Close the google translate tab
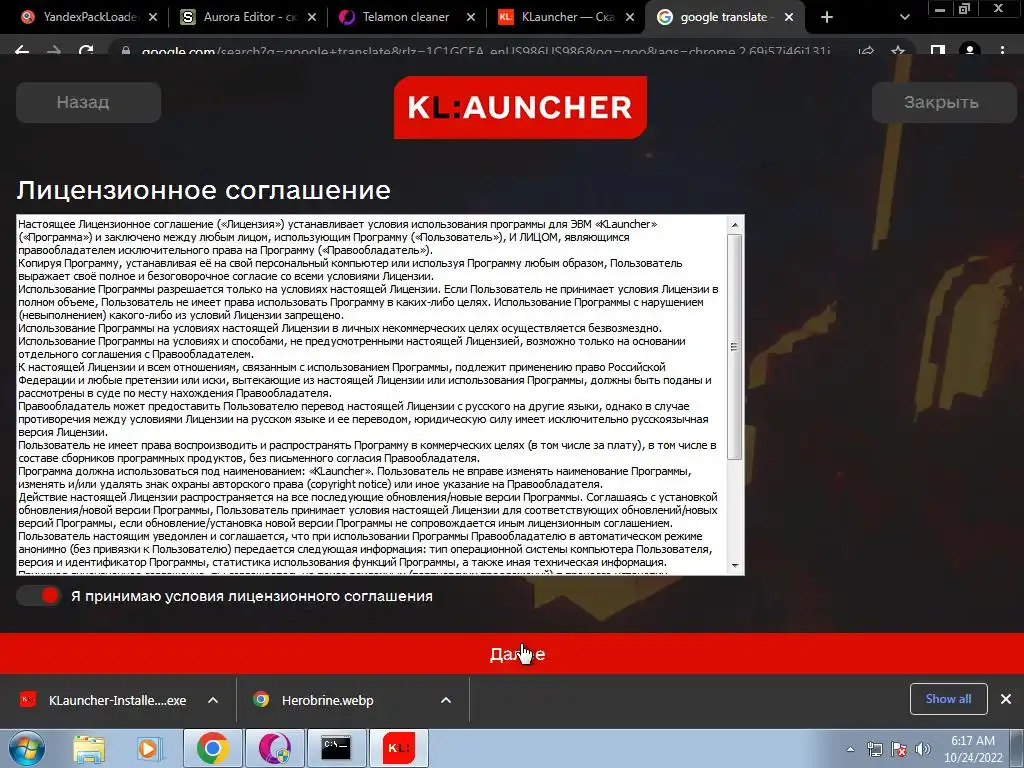1024x768 pixels. (789, 18)
